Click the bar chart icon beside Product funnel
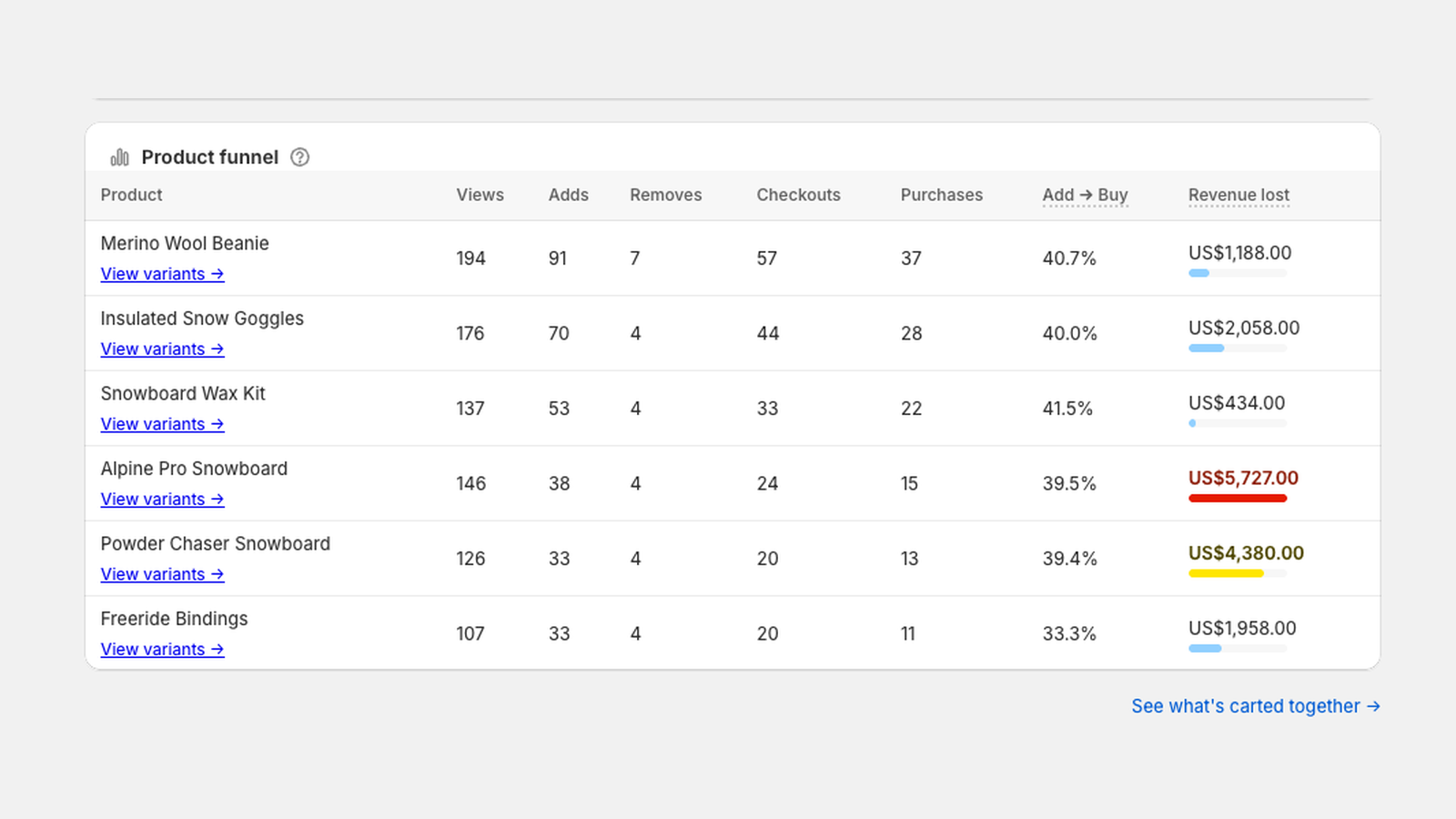Screen dimensions: 1456x819 (x=120, y=157)
